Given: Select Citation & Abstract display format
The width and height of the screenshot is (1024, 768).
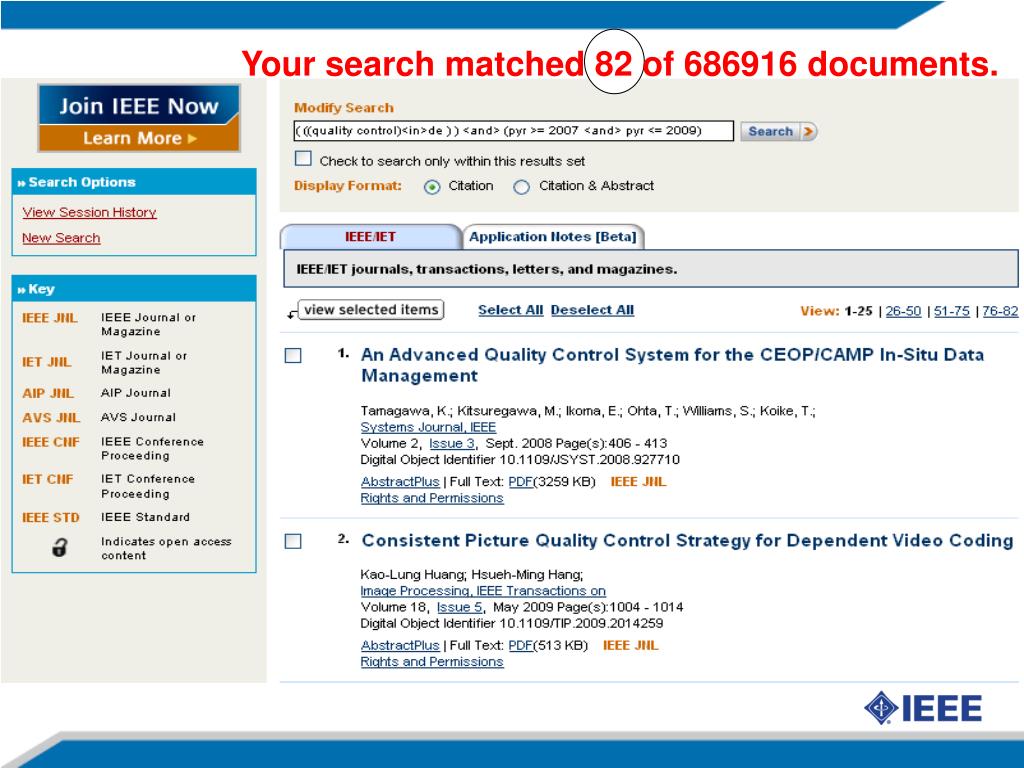Looking at the screenshot, I should 521,187.
